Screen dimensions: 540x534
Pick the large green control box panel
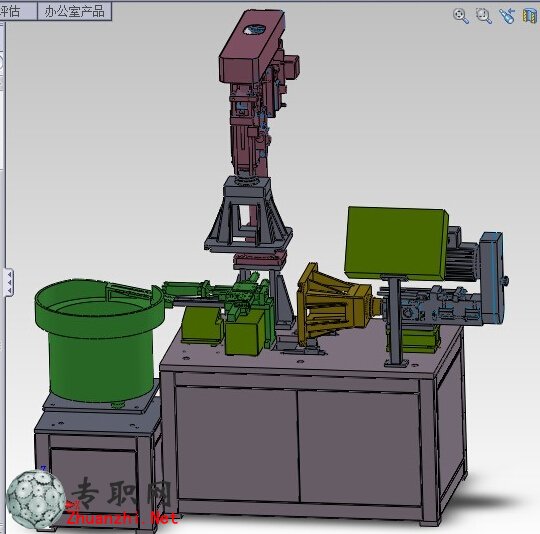click(x=396, y=243)
